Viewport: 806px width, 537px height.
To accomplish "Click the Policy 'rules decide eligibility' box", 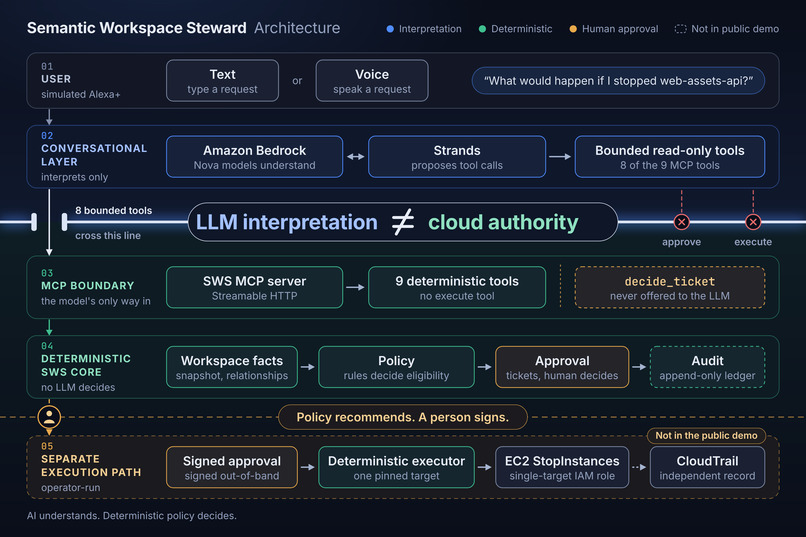I will tap(396, 367).
